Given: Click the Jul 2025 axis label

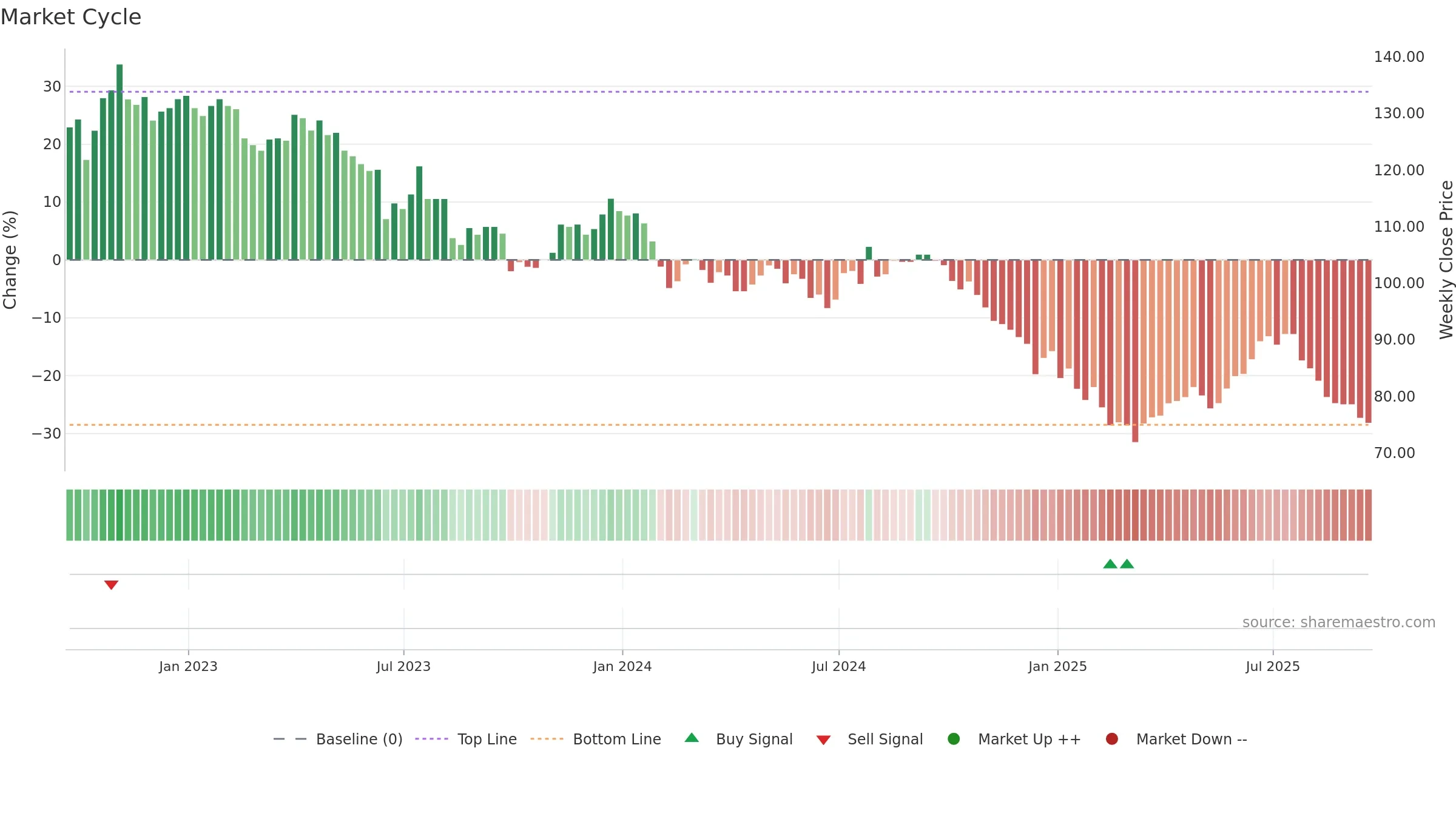Looking at the screenshot, I should (1273, 666).
